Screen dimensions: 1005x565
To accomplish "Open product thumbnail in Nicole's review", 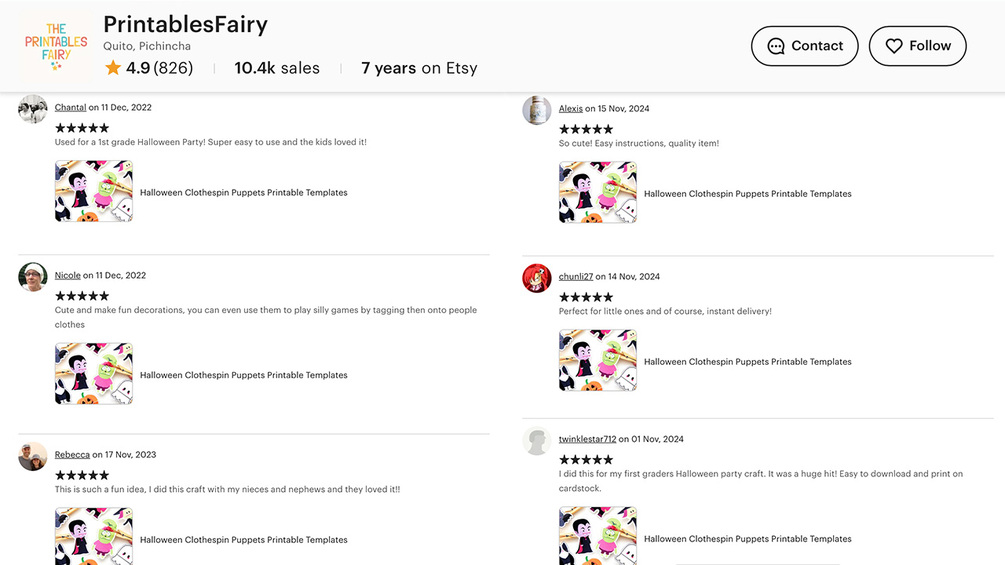I will (94, 373).
